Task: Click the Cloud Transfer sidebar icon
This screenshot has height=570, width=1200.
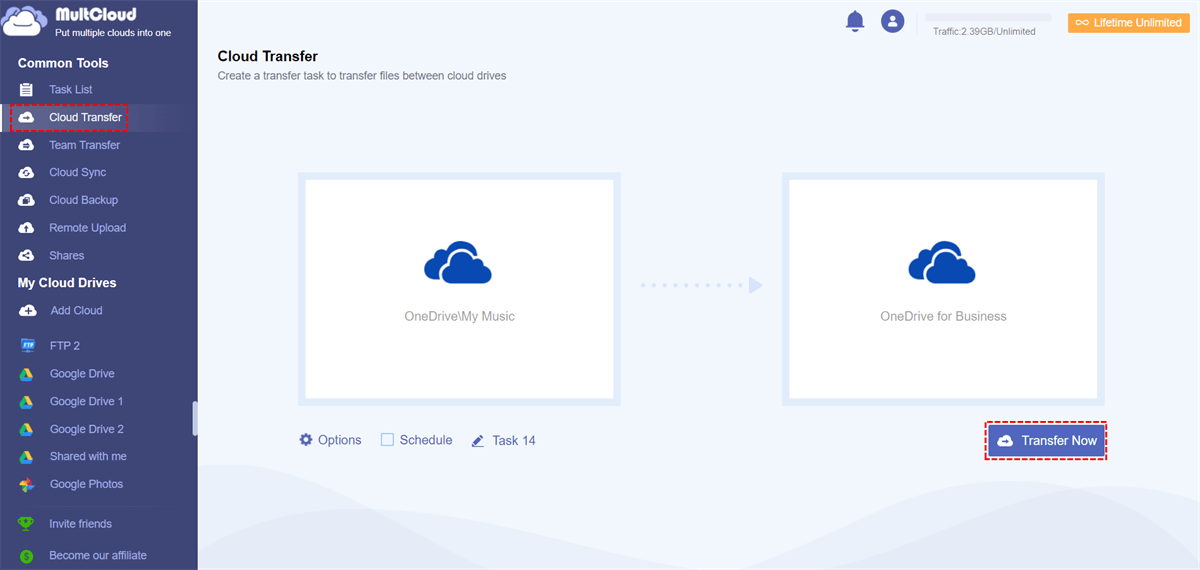Action: 27,118
